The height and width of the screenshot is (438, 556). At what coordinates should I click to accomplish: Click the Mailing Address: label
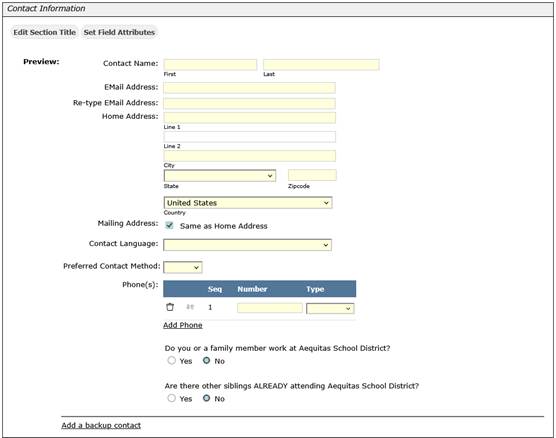click(x=128, y=223)
